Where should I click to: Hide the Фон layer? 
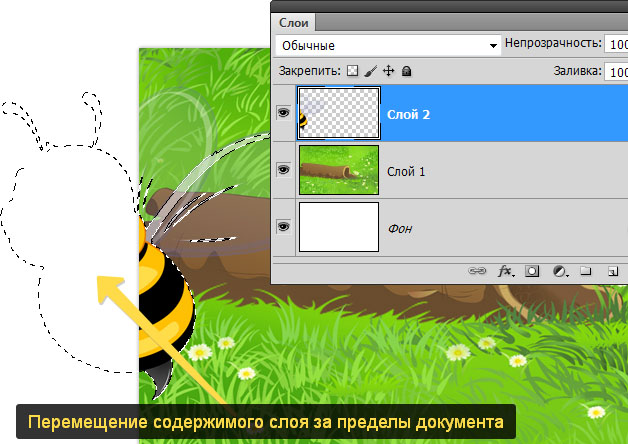[283, 227]
